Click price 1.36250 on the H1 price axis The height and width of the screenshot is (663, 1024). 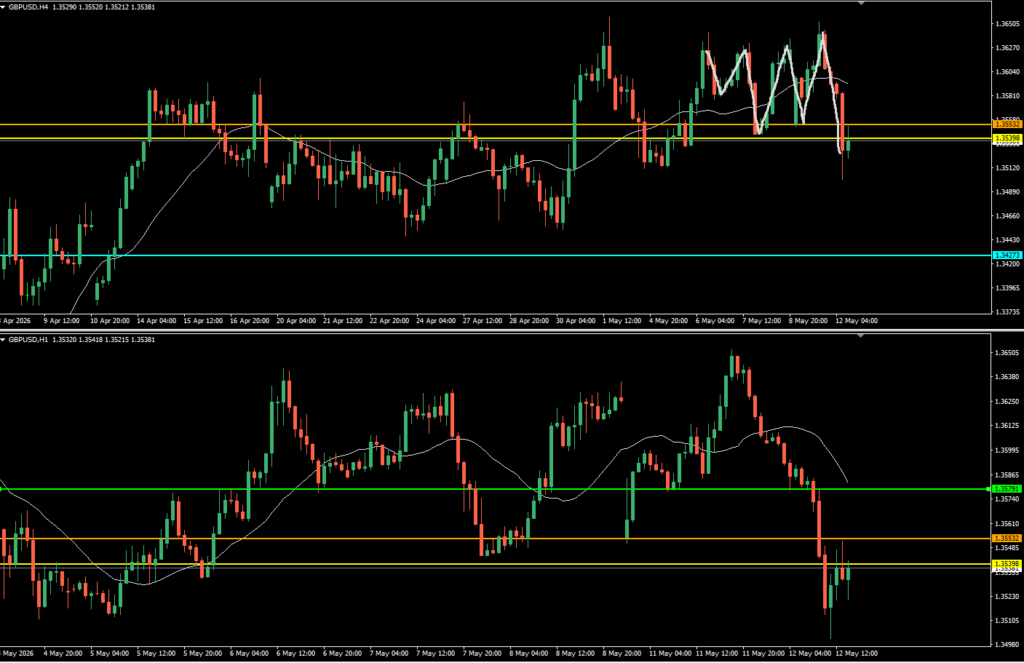coord(1007,402)
